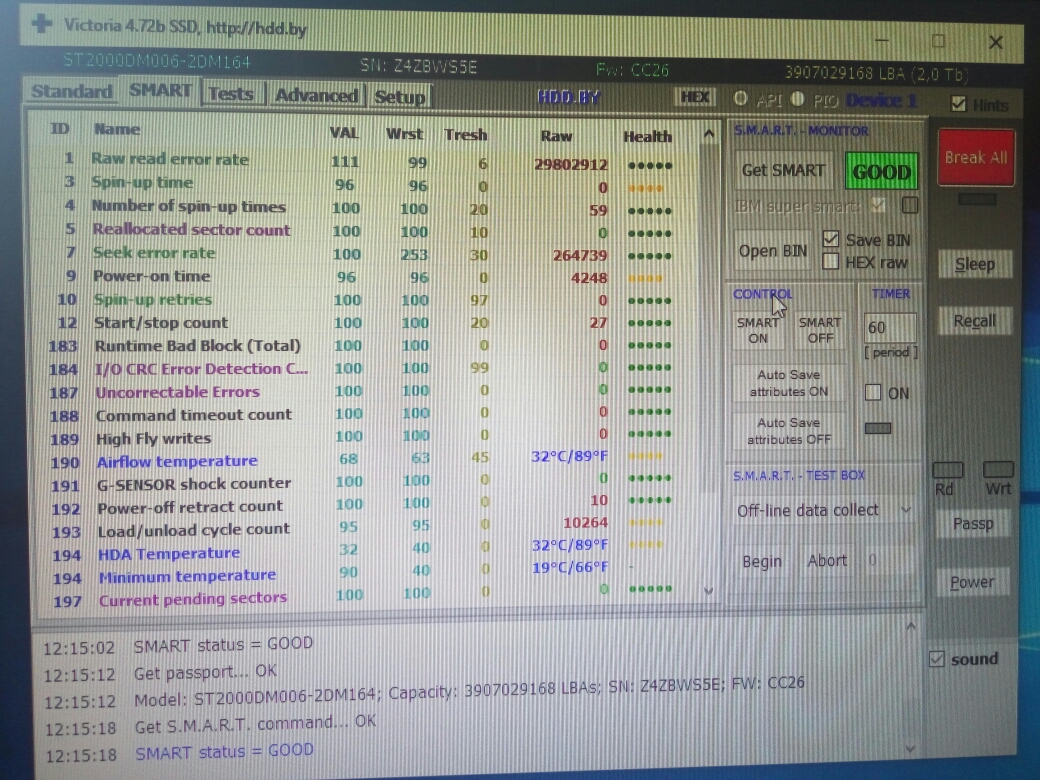The height and width of the screenshot is (780, 1040).
Task: Click the Victoria plus-sign app icon
Action: click(x=42, y=24)
